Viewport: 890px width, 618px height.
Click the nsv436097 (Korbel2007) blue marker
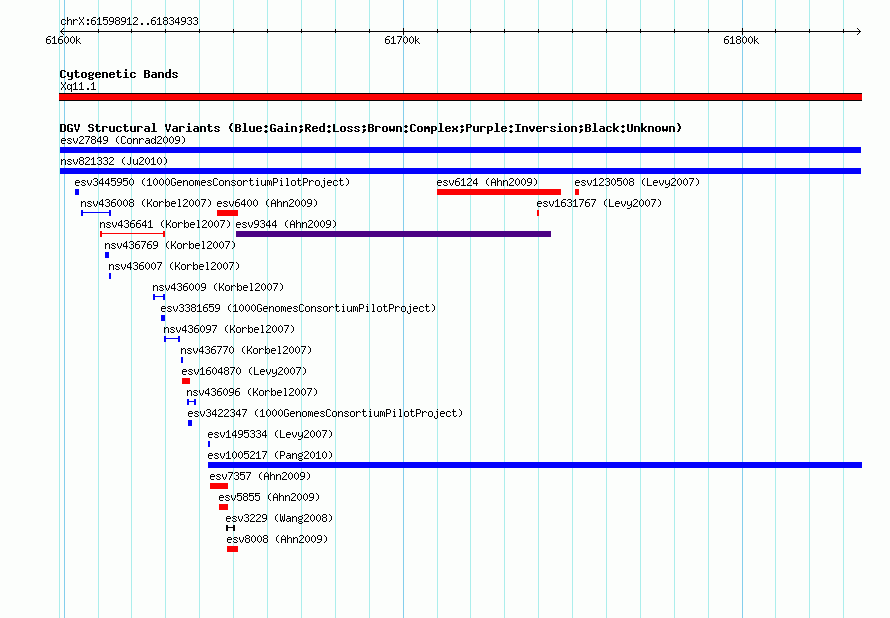click(x=172, y=339)
